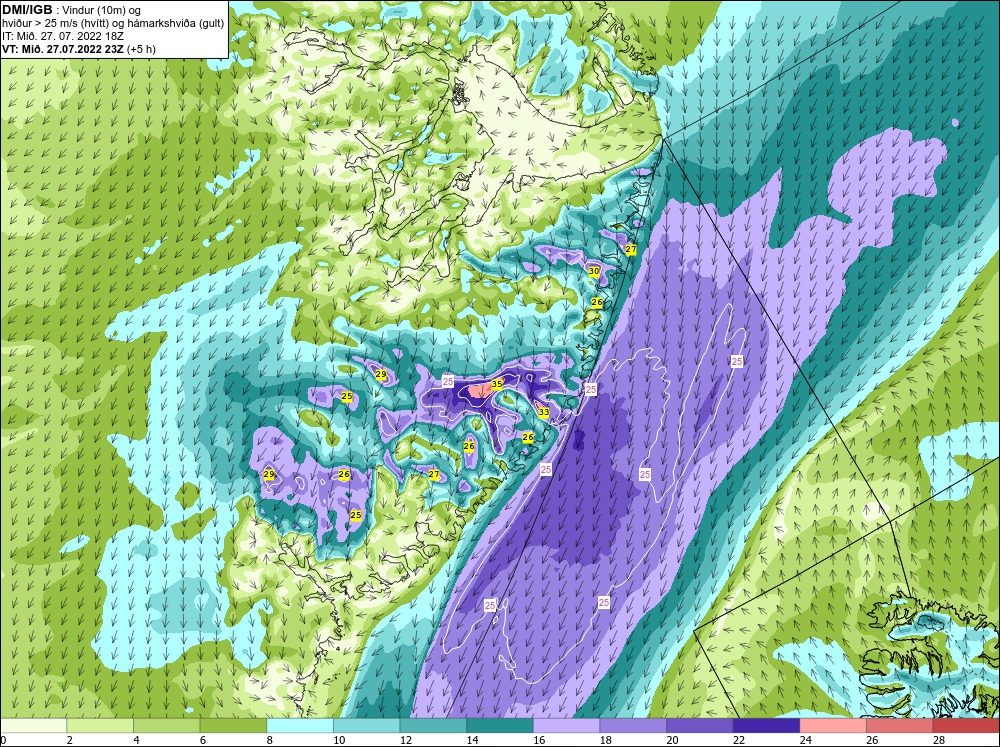Screen dimensions: 1000x747
Task: Click the yellow 30 max gust label
Action: point(594,271)
